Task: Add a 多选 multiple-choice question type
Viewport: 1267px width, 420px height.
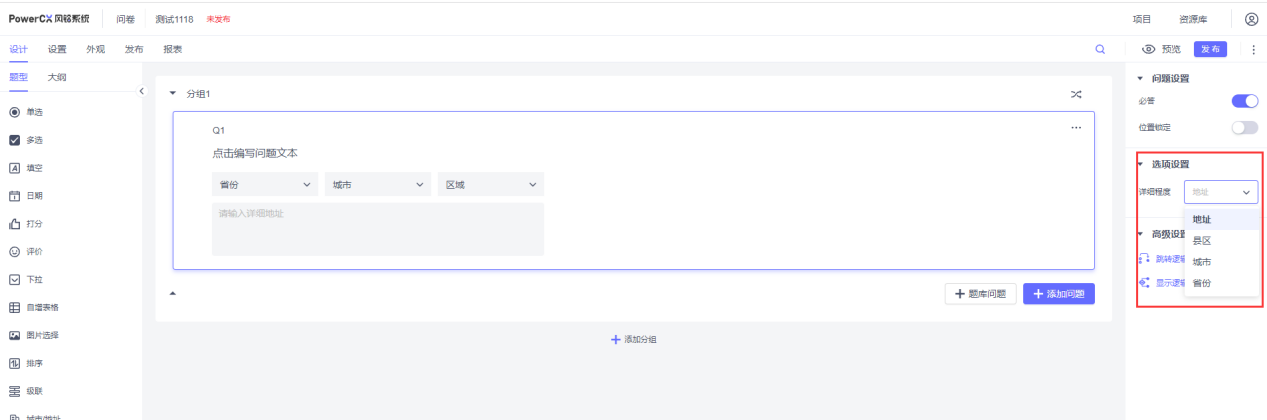Action: tap(34, 140)
